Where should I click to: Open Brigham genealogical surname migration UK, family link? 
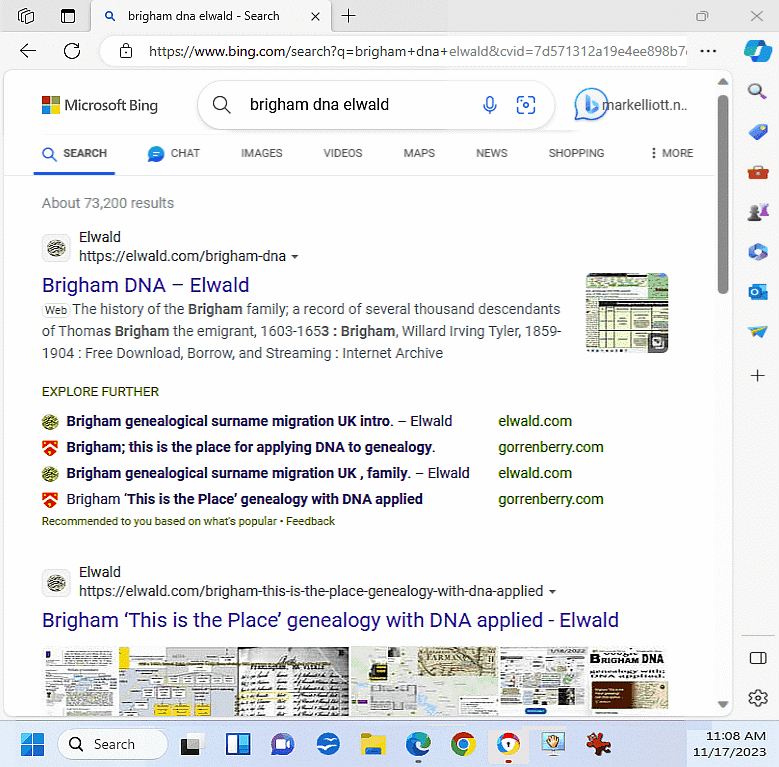(x=268, y=473)
